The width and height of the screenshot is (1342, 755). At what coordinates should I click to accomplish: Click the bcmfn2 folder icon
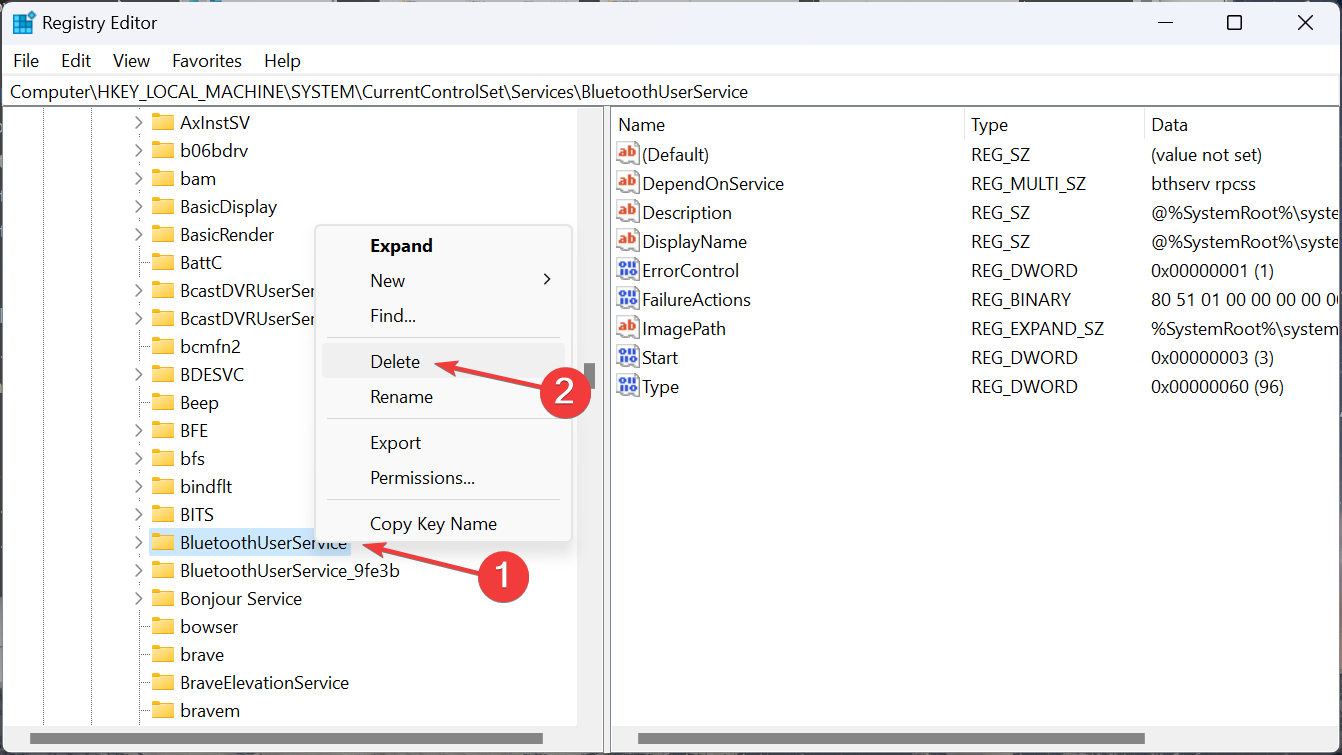tap(163, 347)
